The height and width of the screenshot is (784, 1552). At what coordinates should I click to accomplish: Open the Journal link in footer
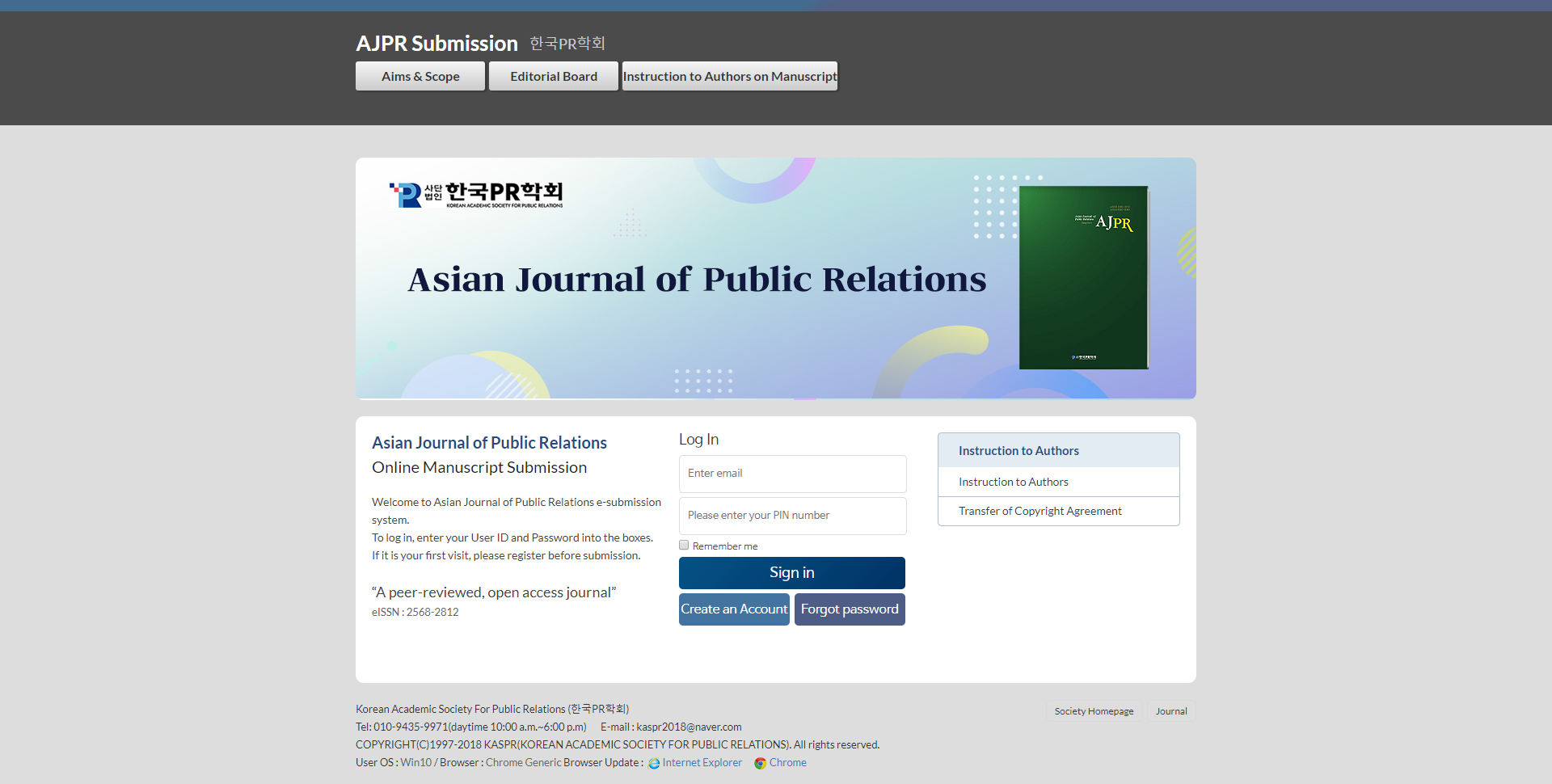point(1171,711)
